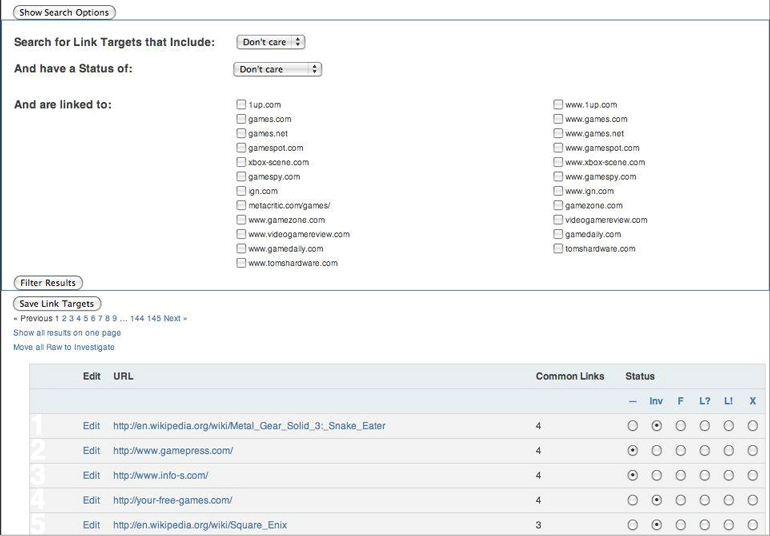
Task: Sort by the L! status column header
Action: tap(728, 401)
